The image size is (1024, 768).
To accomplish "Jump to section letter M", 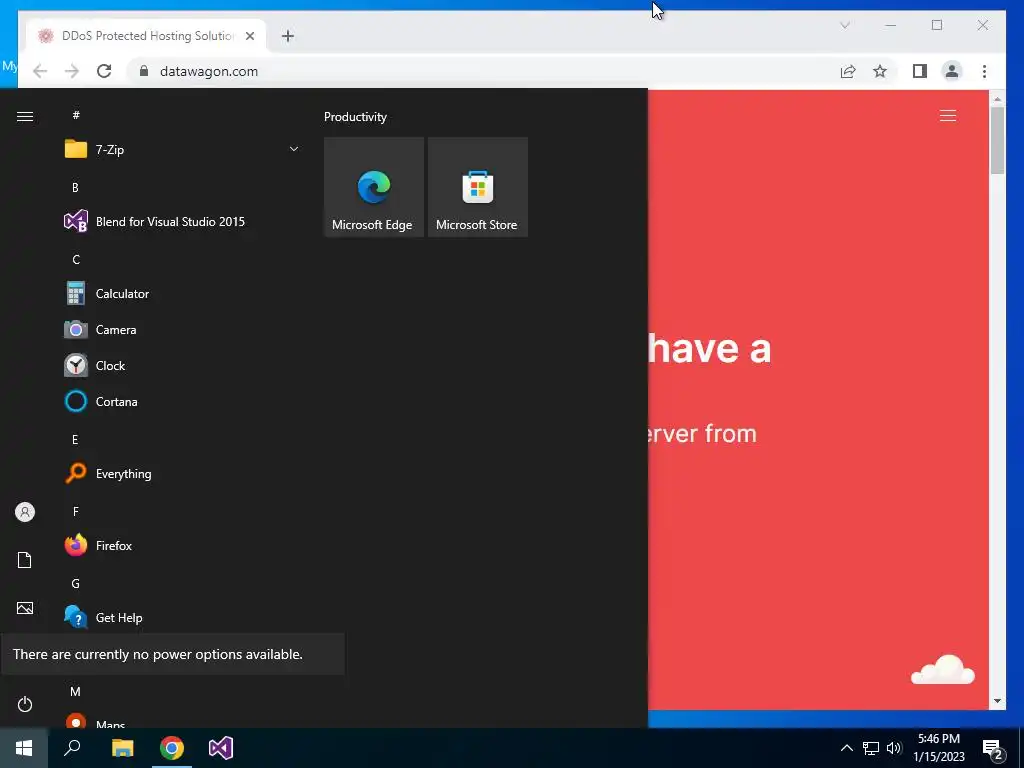I will 75,691.
